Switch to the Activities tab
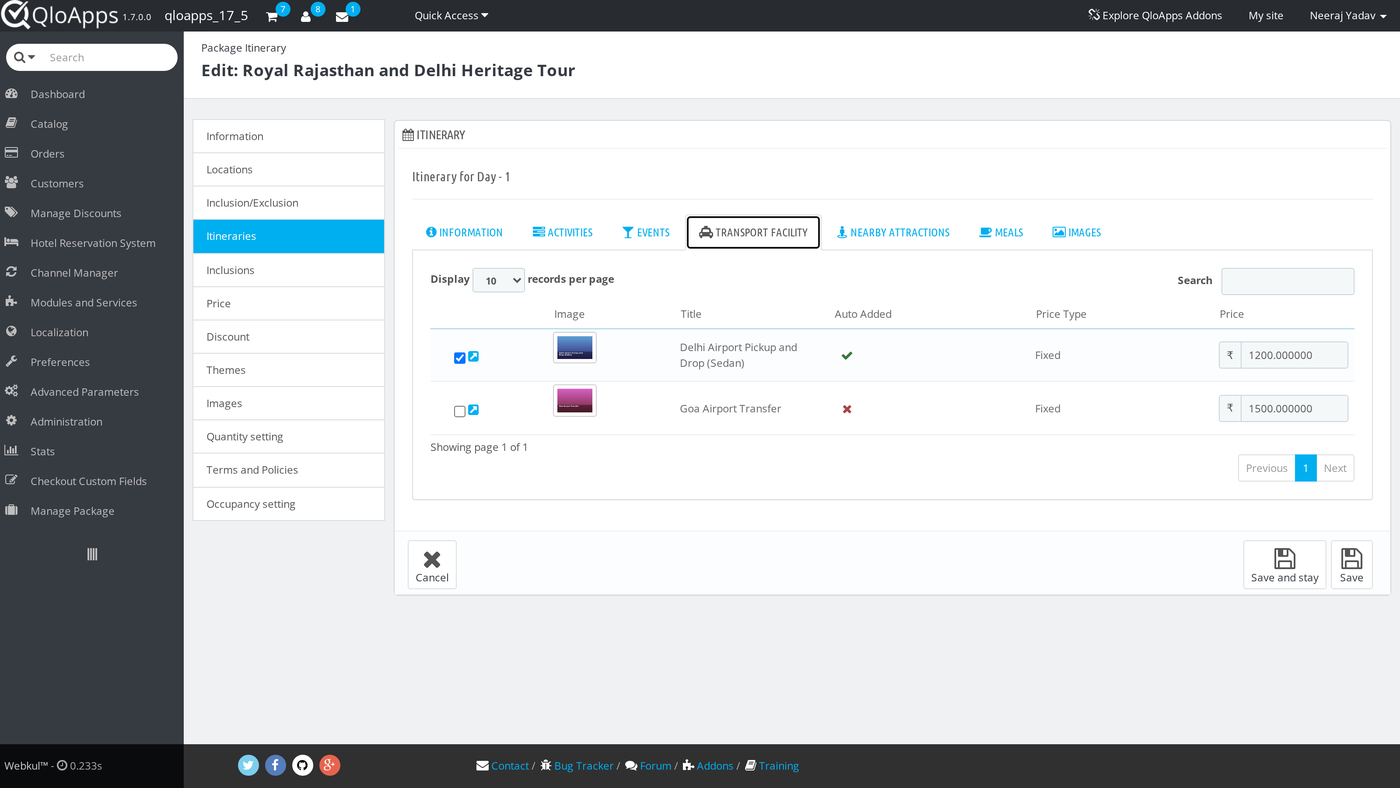Screen dimensions: 1400x788 click(x=562, y=232)
